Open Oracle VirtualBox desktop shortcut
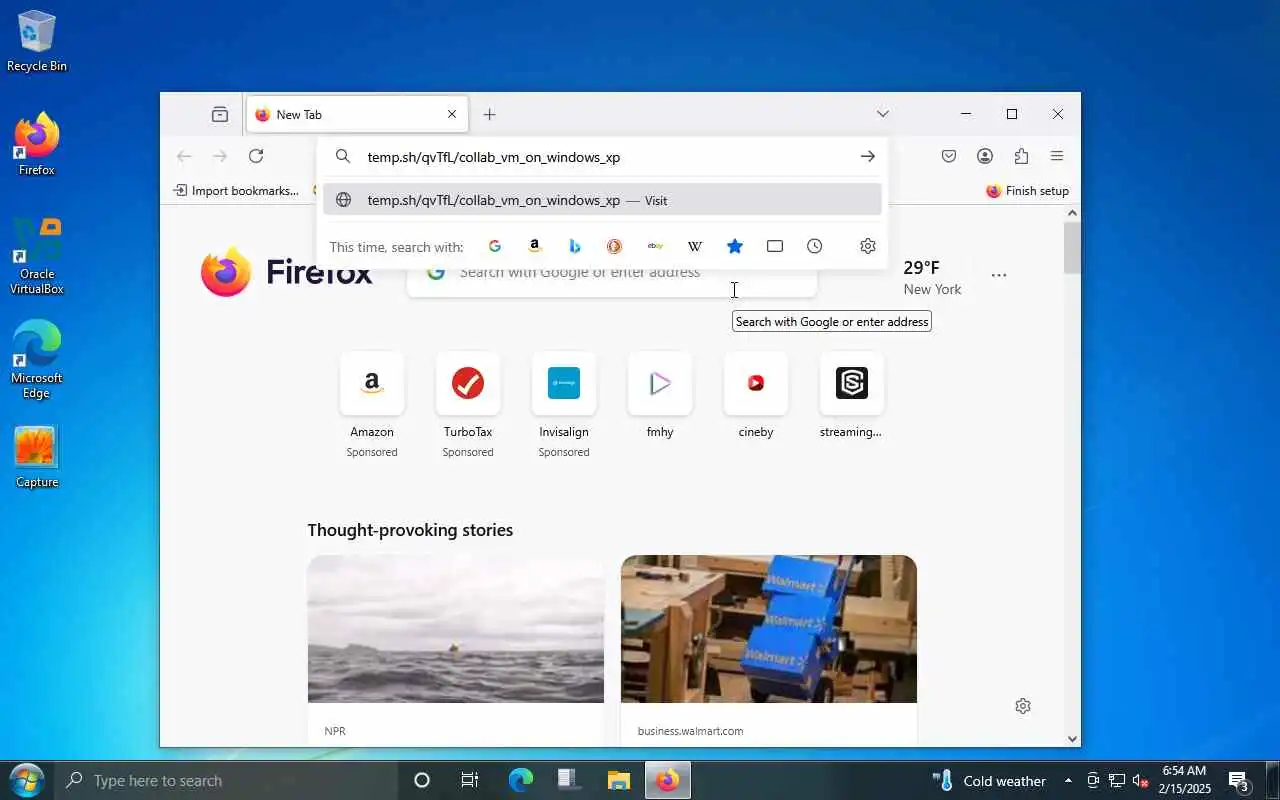 pos(37,256)
